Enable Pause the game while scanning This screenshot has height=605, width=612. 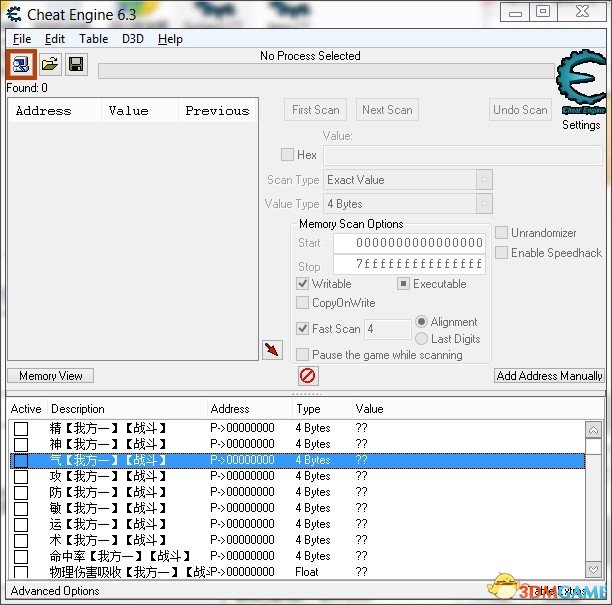(x=302, y=354)
